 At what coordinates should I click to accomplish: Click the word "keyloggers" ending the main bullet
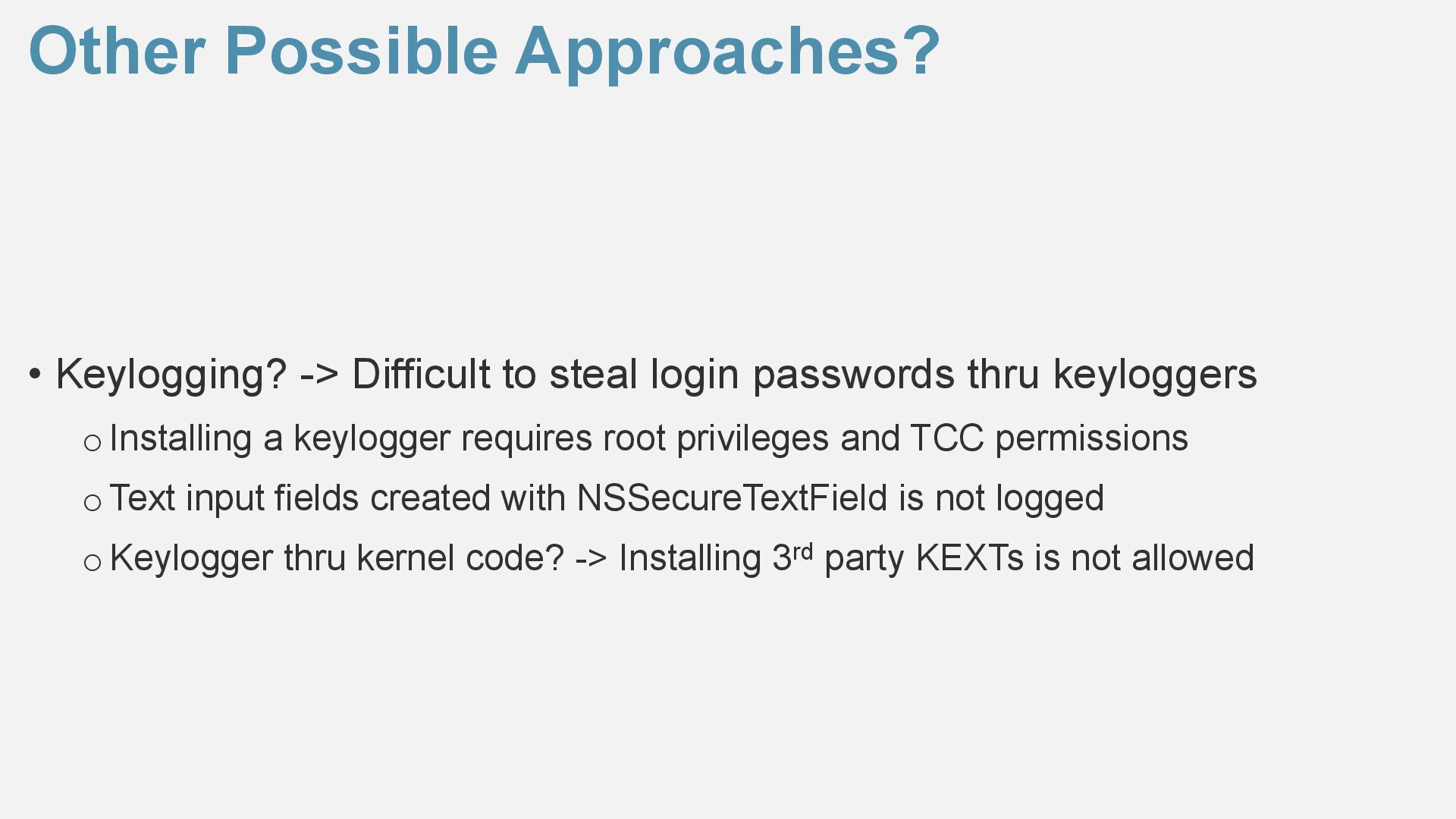1154,375
